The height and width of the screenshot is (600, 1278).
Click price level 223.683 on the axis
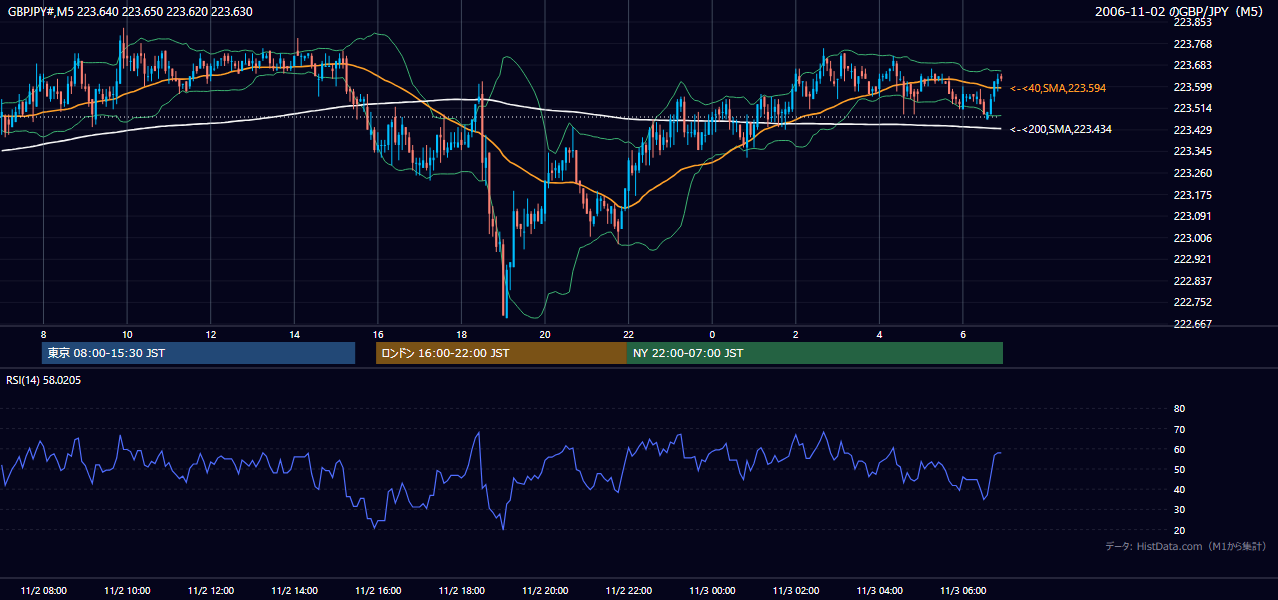pos(1192,65)
